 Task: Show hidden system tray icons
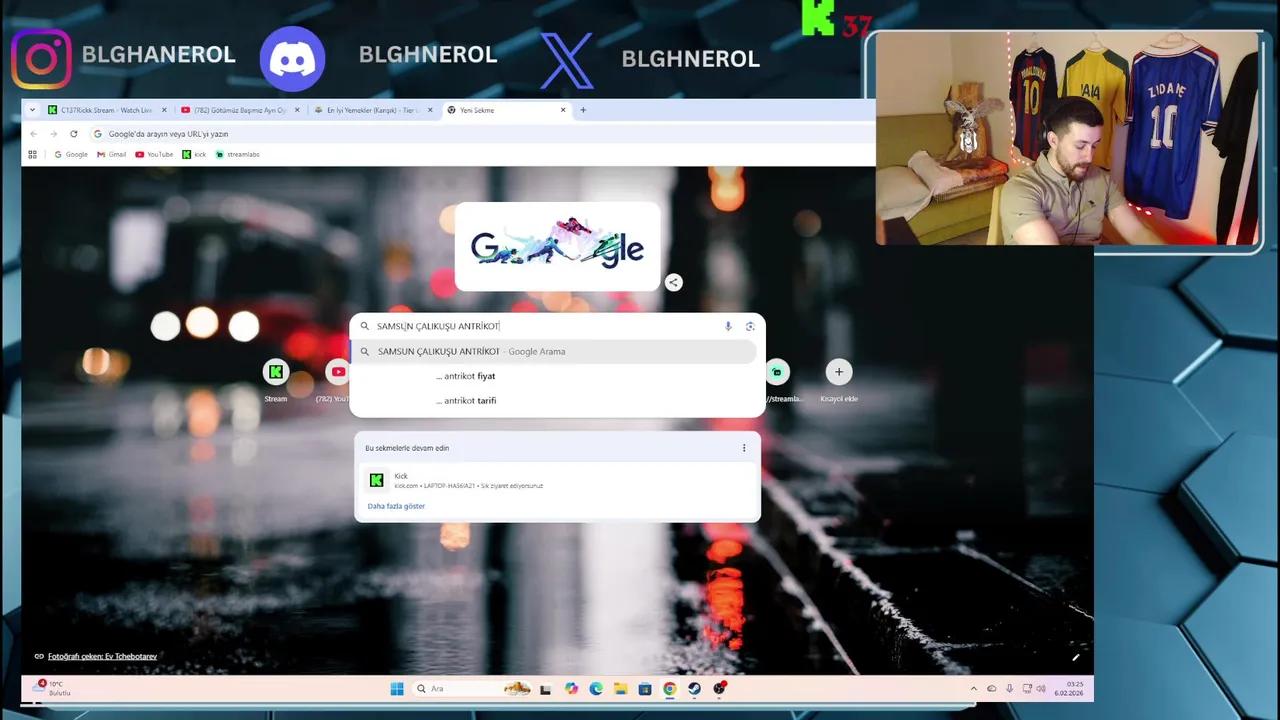974,689
